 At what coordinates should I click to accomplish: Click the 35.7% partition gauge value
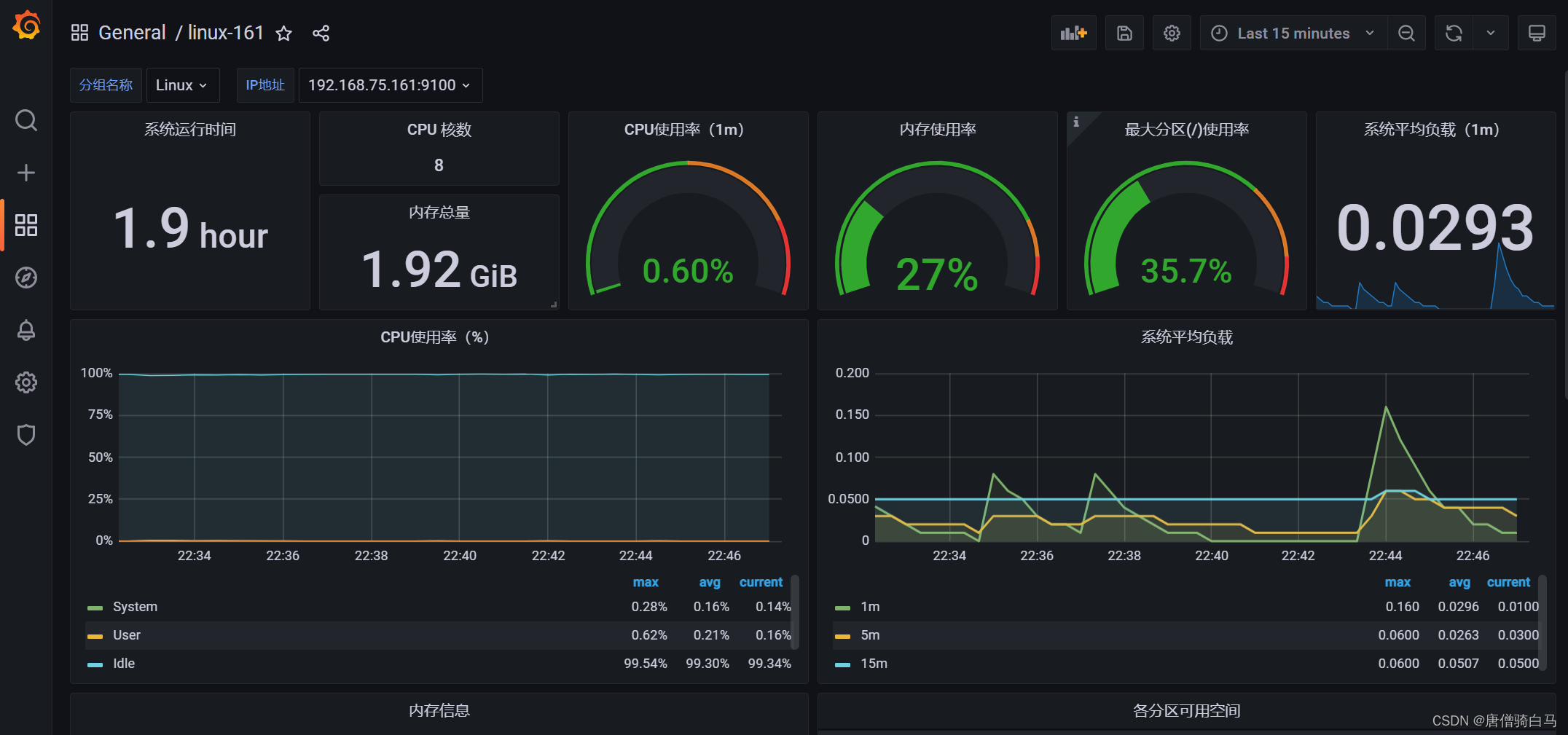click(x=1186, y=271)
